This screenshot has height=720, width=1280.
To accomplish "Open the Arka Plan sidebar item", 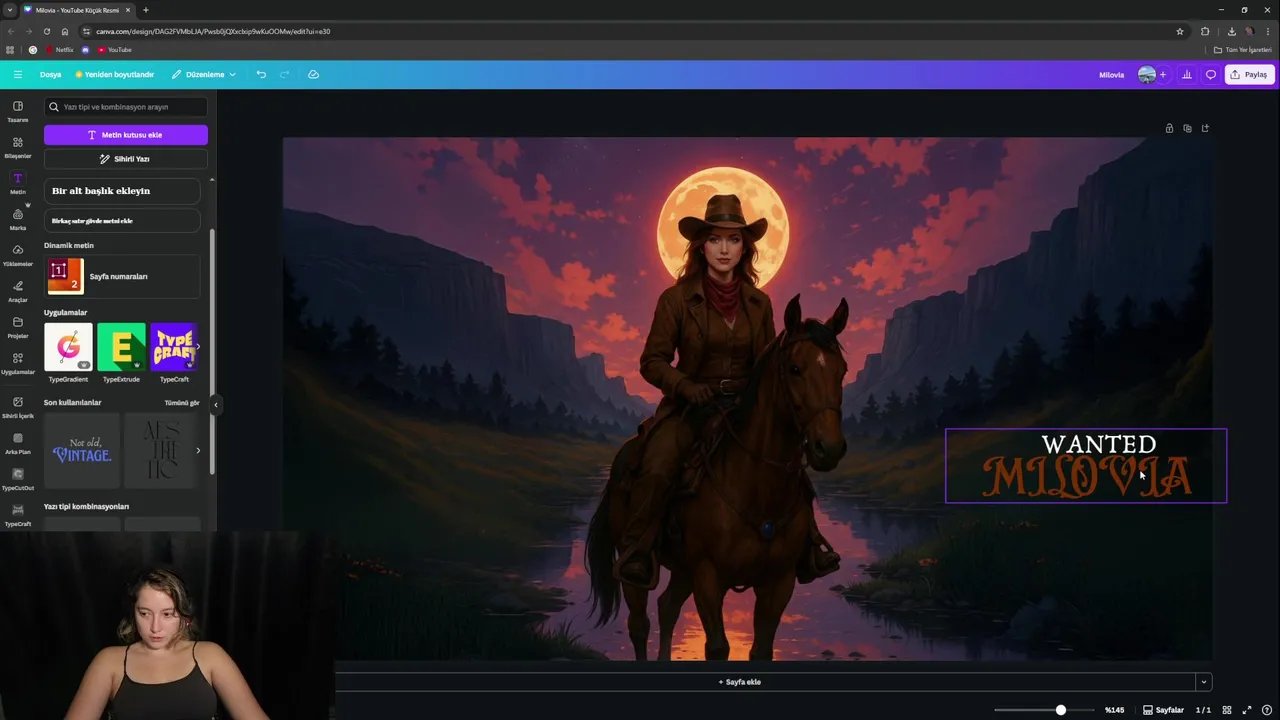I will pos(18,443).
